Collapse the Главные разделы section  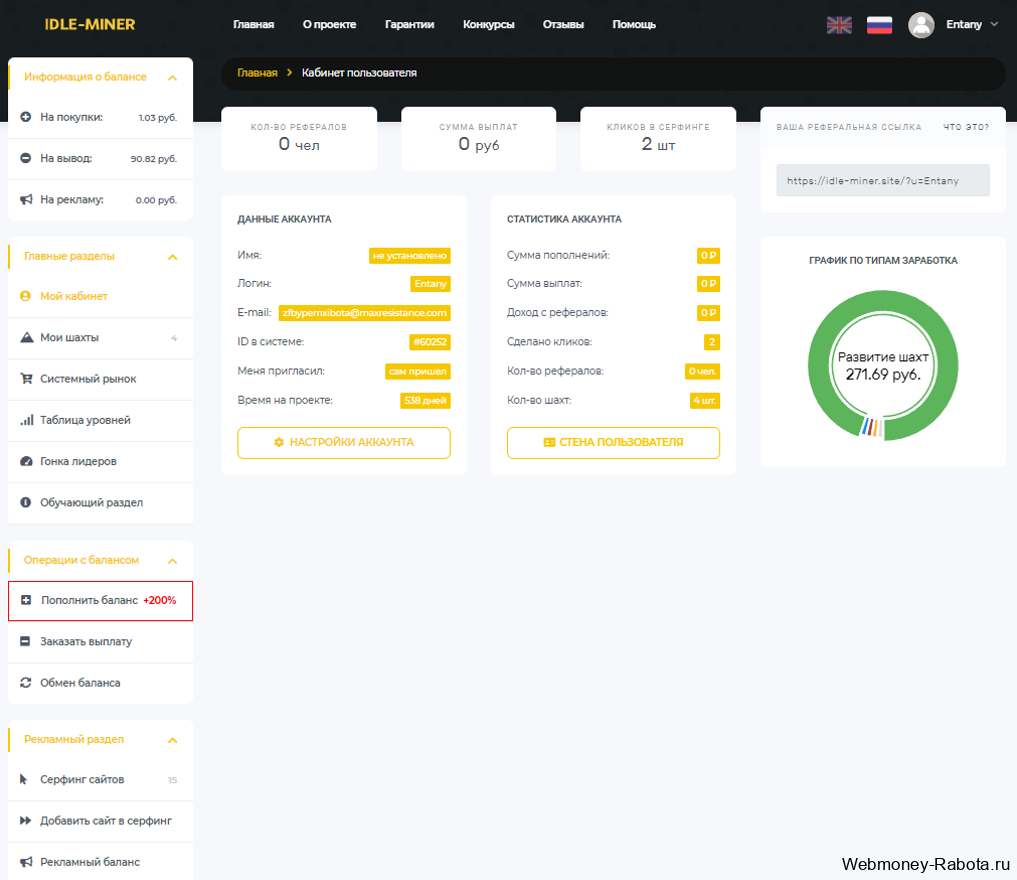(x=173, y=257)
